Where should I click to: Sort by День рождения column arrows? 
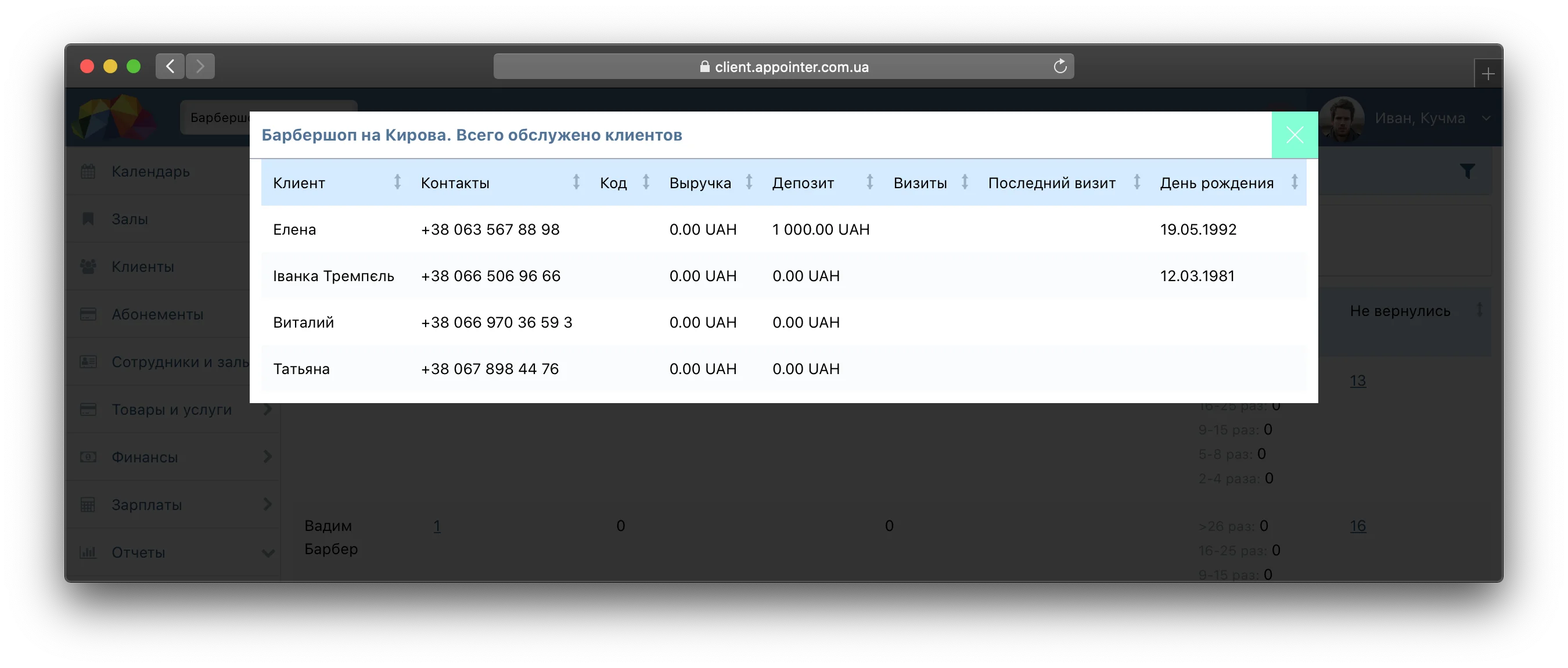coord(1294,182)
